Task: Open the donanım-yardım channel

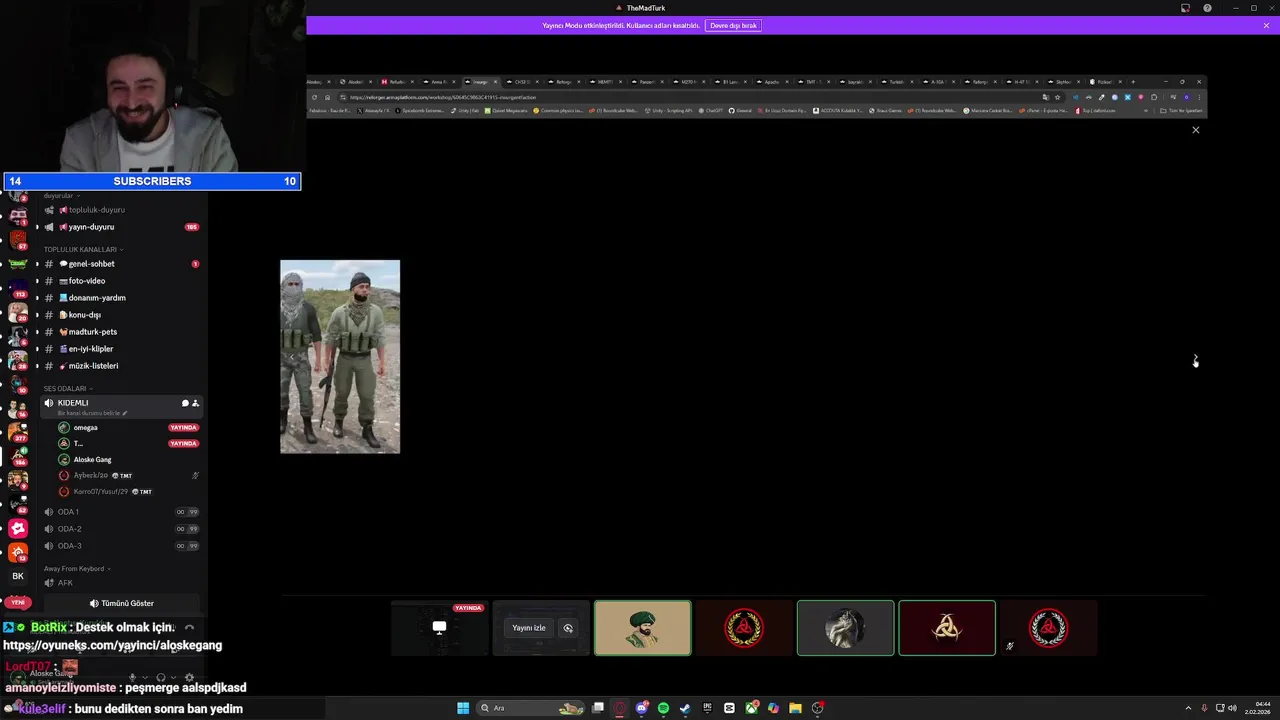Action: pyautogui.click(x=120, y=298)
